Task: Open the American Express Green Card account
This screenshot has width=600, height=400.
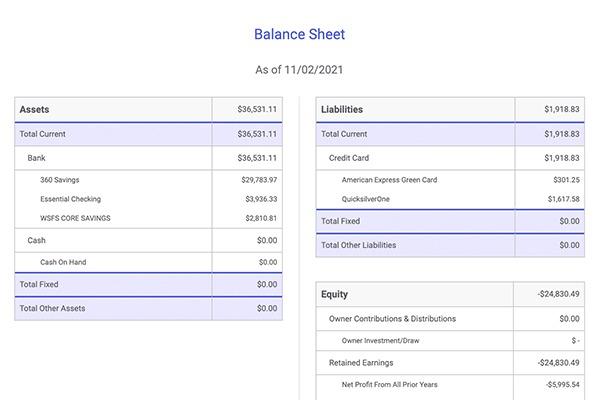Action: 389,180
